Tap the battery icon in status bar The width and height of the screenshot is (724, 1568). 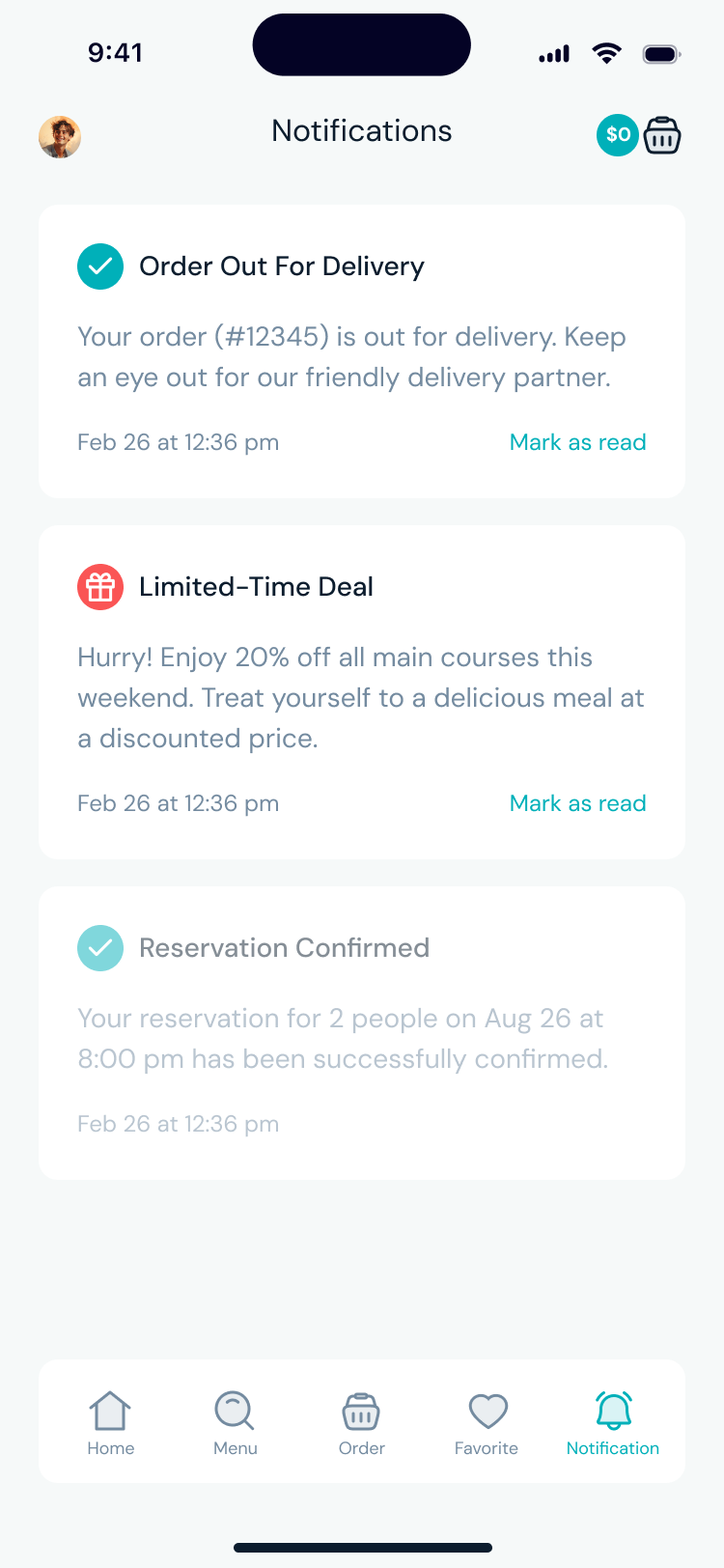point(661,54)
